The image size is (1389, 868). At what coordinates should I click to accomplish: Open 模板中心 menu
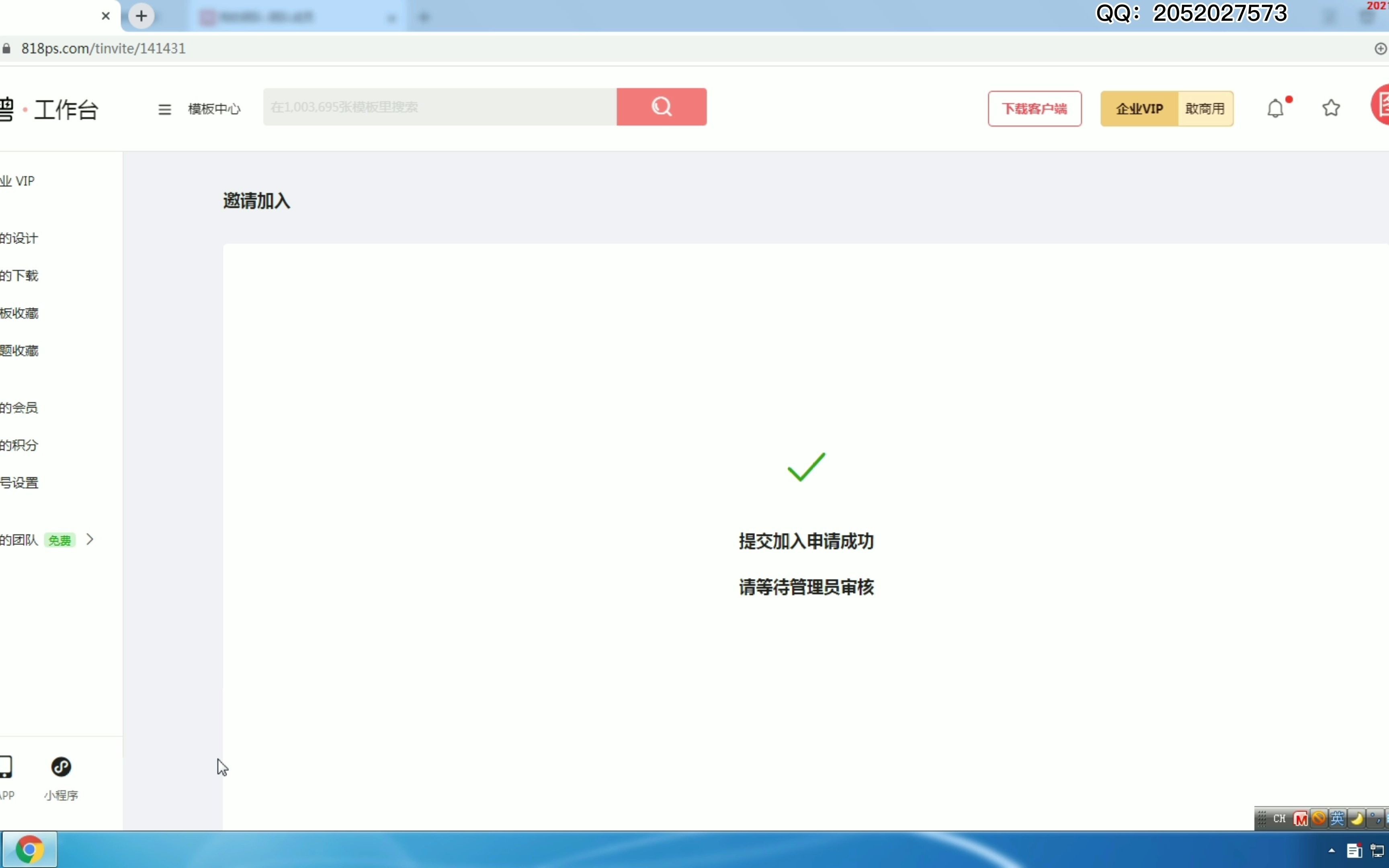click(x=214, y=109)
